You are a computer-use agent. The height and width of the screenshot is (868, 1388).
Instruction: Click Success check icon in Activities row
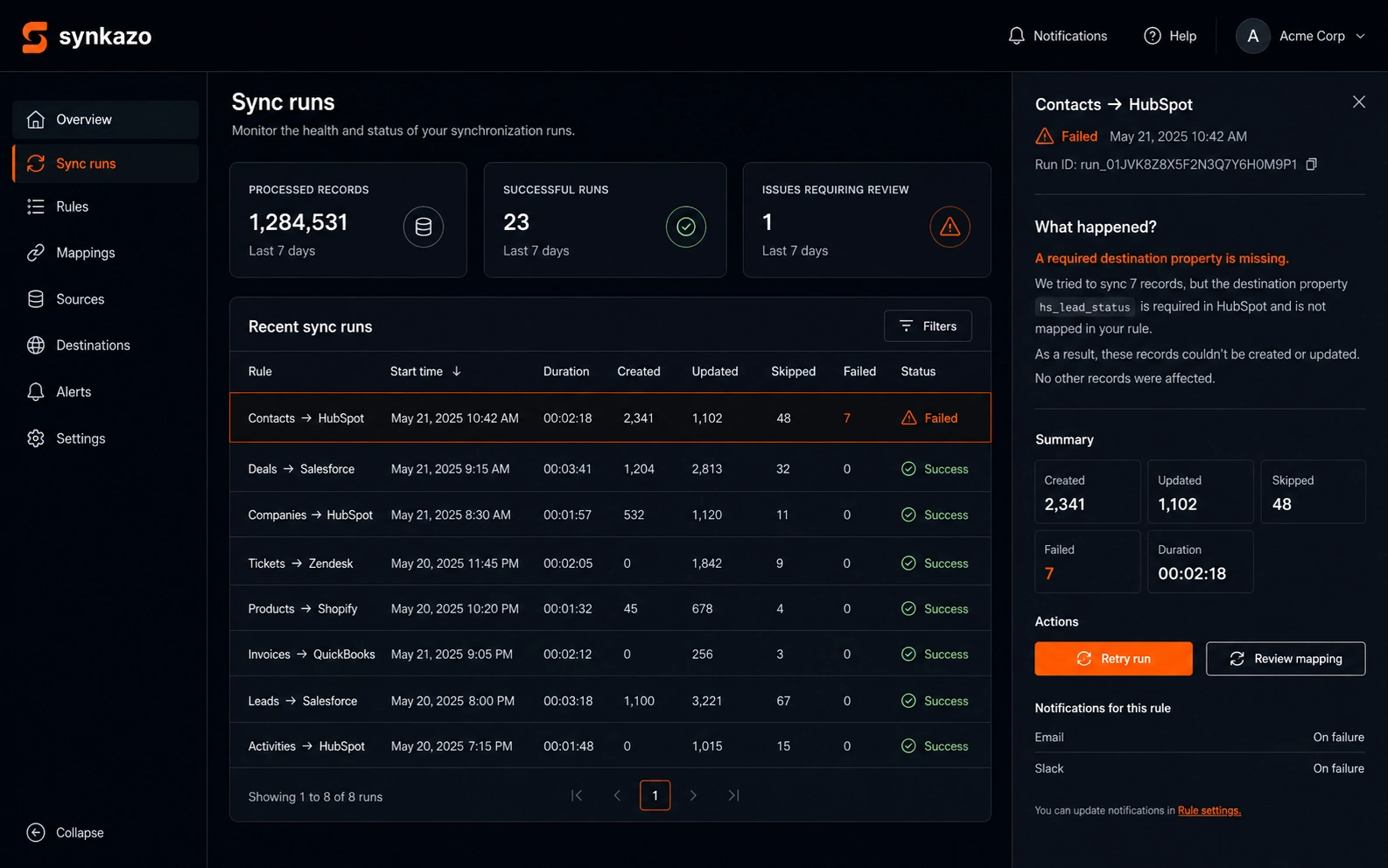click(x=908, y=746)
